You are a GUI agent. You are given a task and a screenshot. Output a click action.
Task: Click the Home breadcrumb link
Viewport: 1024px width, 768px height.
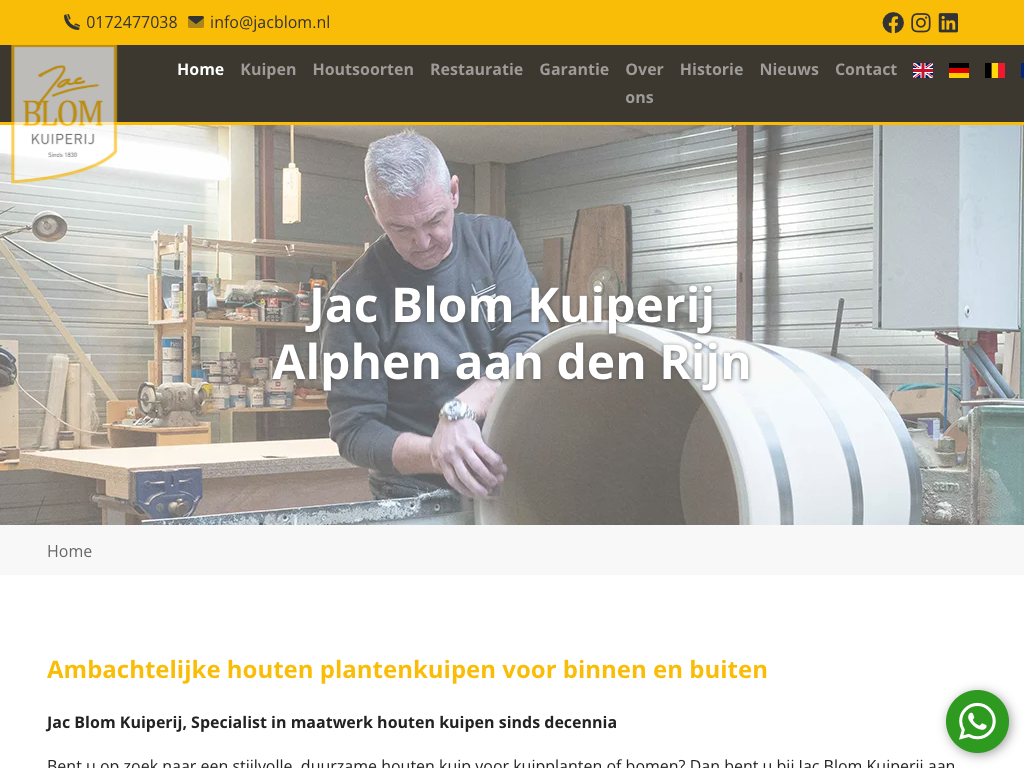(x=69, y=551)
